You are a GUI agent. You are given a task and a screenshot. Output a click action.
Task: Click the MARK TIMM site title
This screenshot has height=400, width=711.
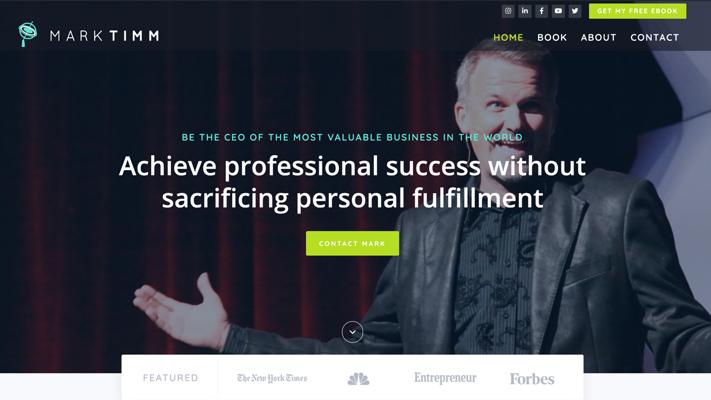(105, 36)
